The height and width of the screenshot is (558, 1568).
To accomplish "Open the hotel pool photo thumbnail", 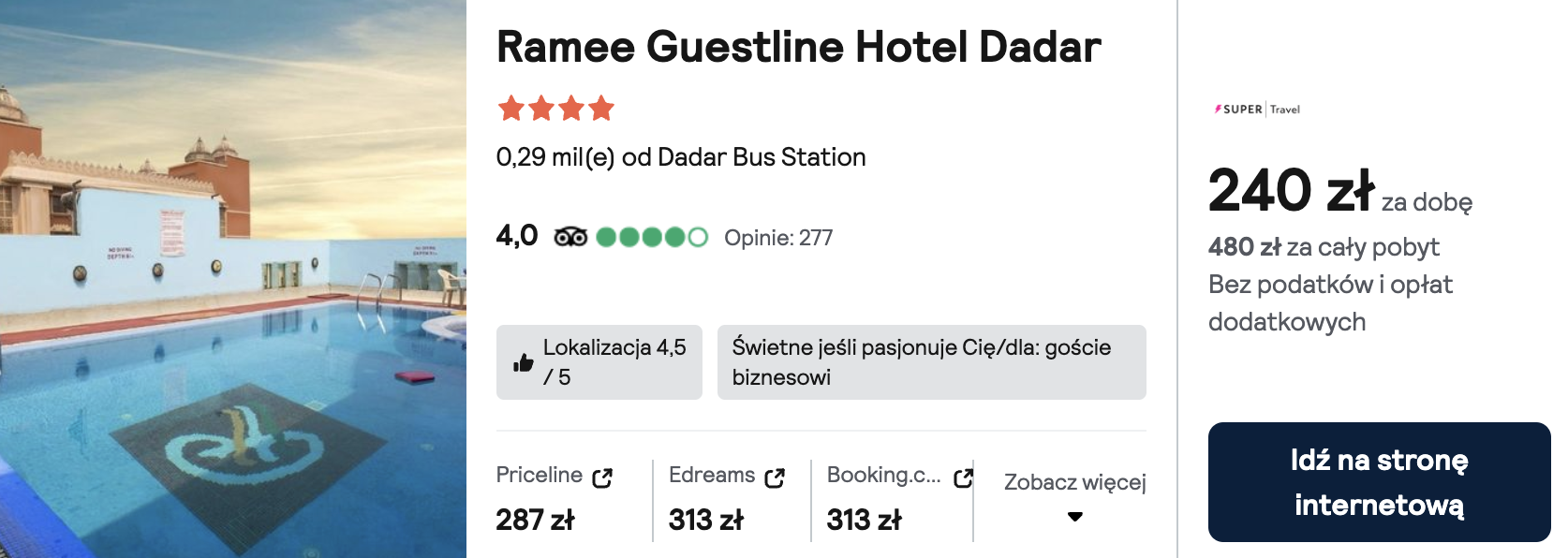I will pos(233,279).
